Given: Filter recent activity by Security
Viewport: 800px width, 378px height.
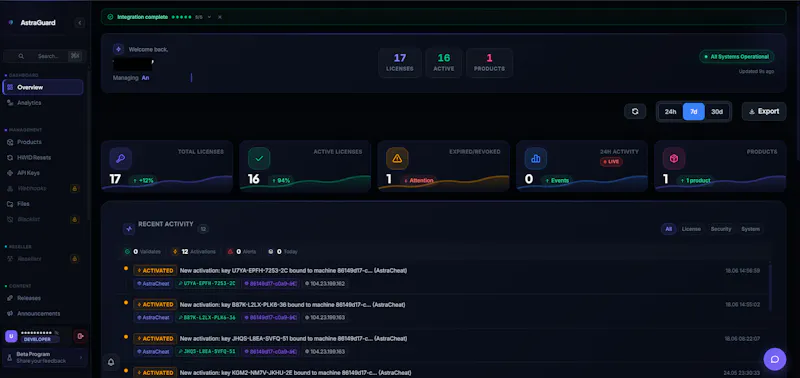Looking at the screenshot, I should [x=721, y=229].
